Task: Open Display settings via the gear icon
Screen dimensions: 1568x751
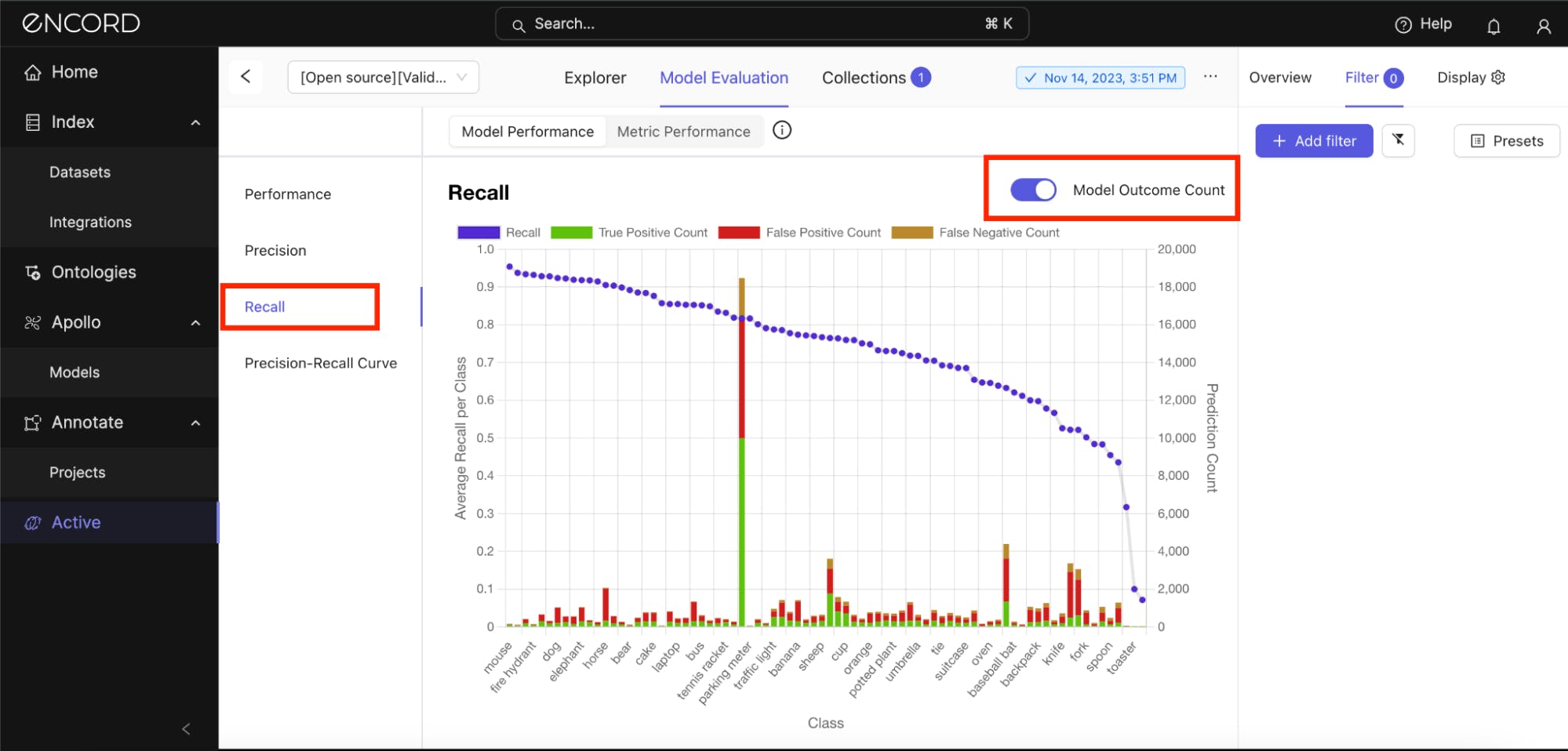Action: point(1498,77)
